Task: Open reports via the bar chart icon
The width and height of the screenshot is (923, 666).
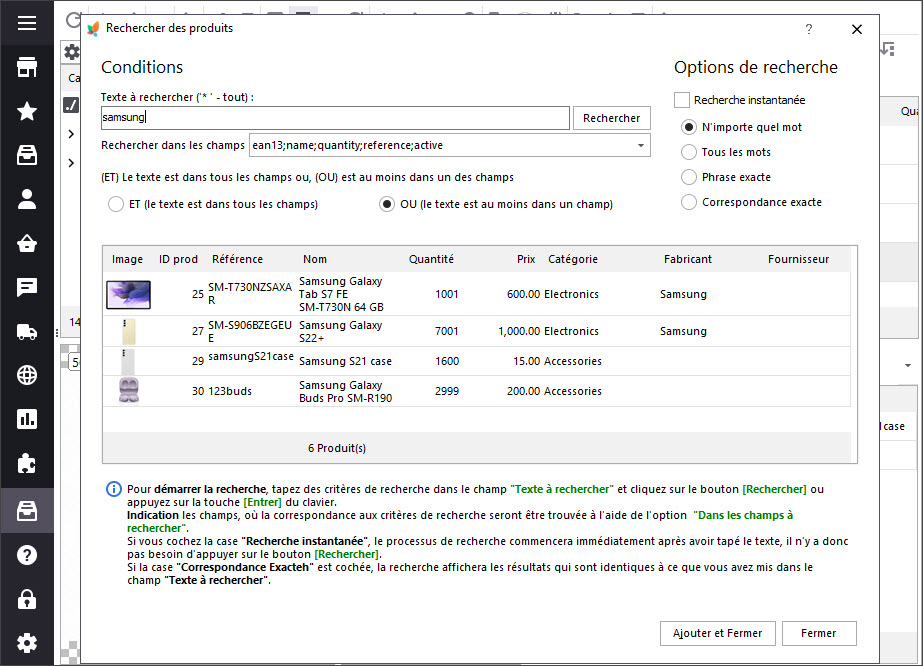Action: [x=27, y=419]
